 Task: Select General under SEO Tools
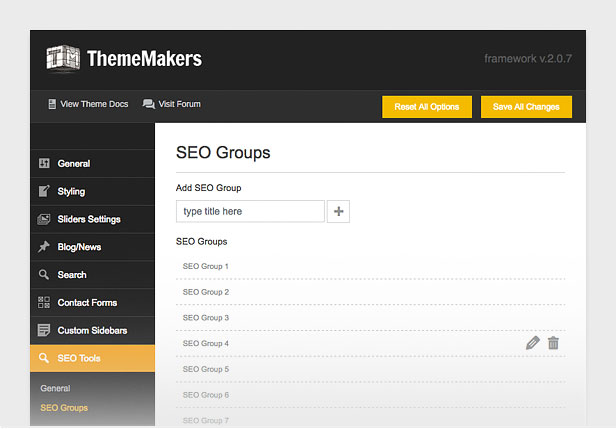click(x=55, y=388)
